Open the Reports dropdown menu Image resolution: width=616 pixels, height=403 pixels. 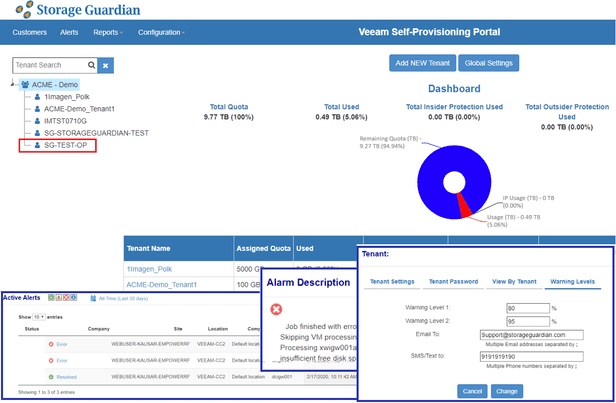pos(108,32)
